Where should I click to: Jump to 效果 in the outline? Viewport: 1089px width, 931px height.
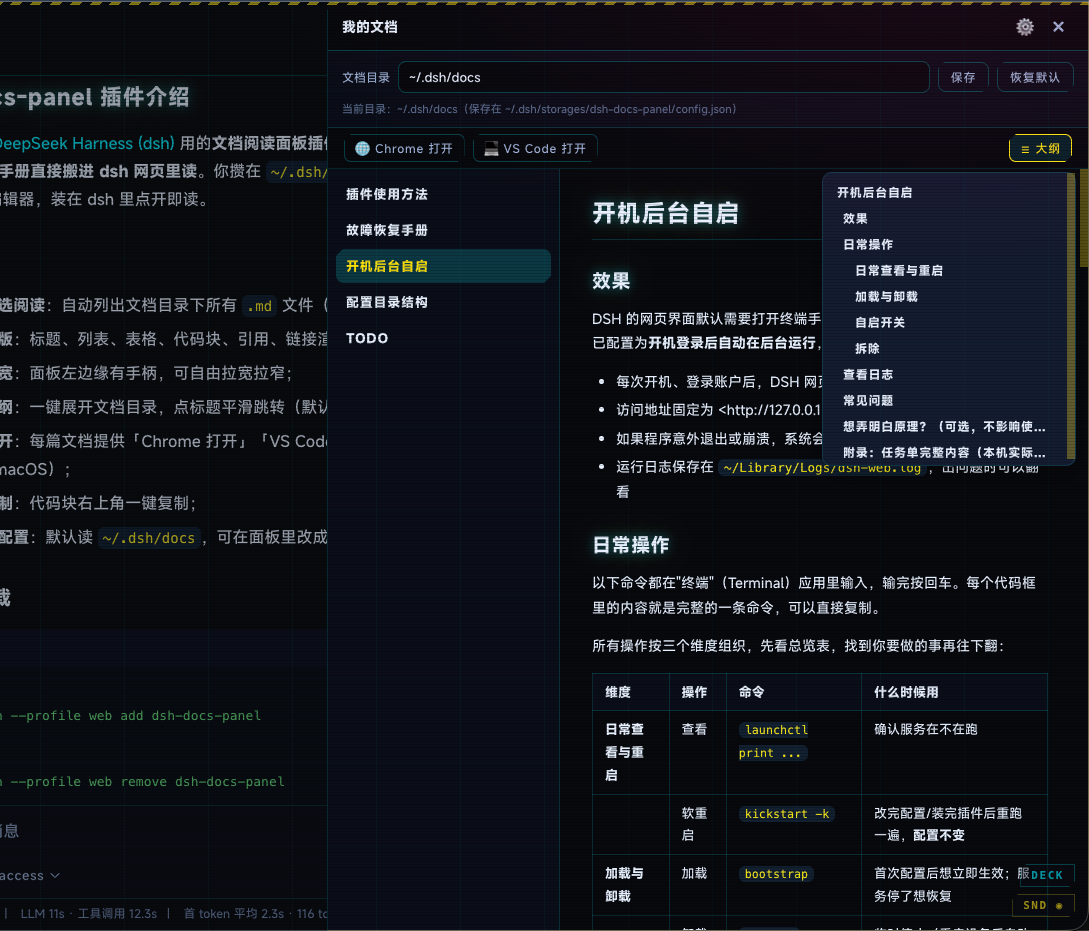(x=855, y=219)
